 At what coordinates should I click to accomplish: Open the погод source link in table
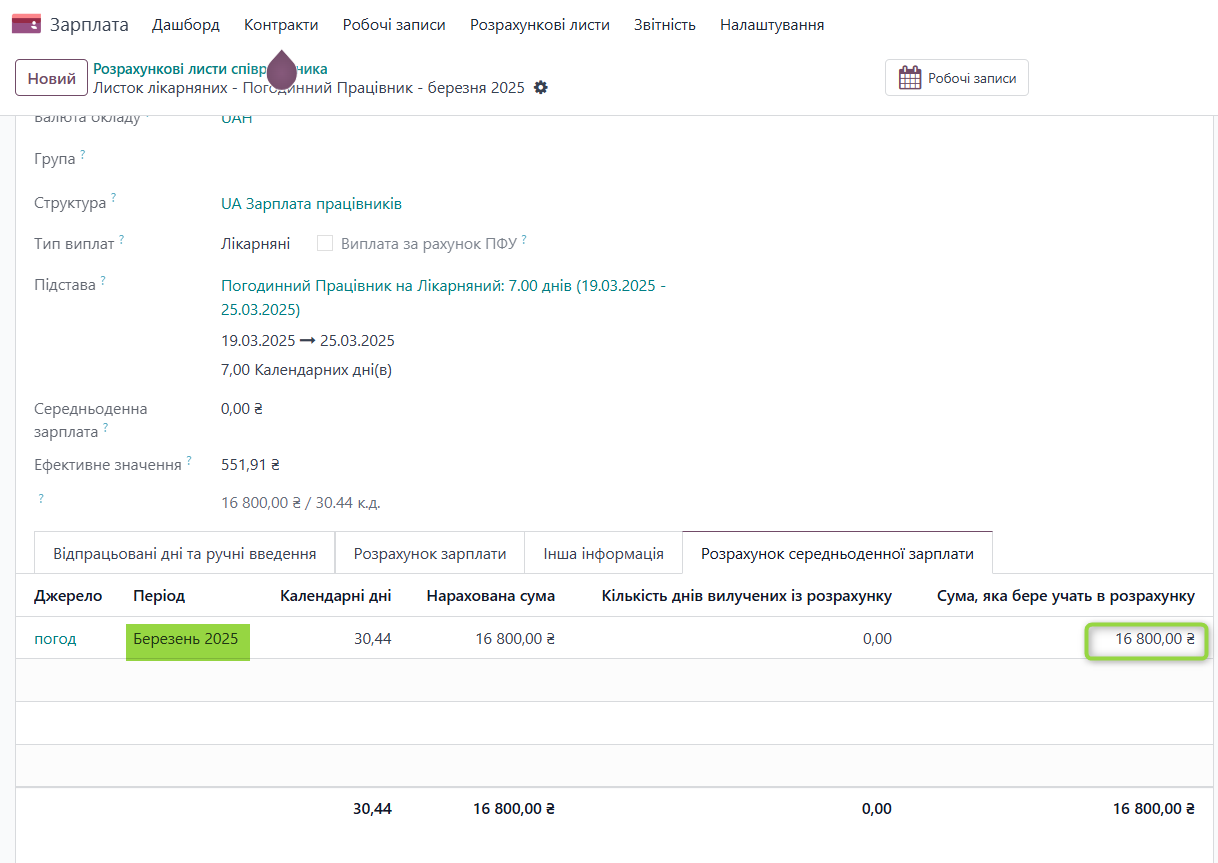[x=55, y=639]
